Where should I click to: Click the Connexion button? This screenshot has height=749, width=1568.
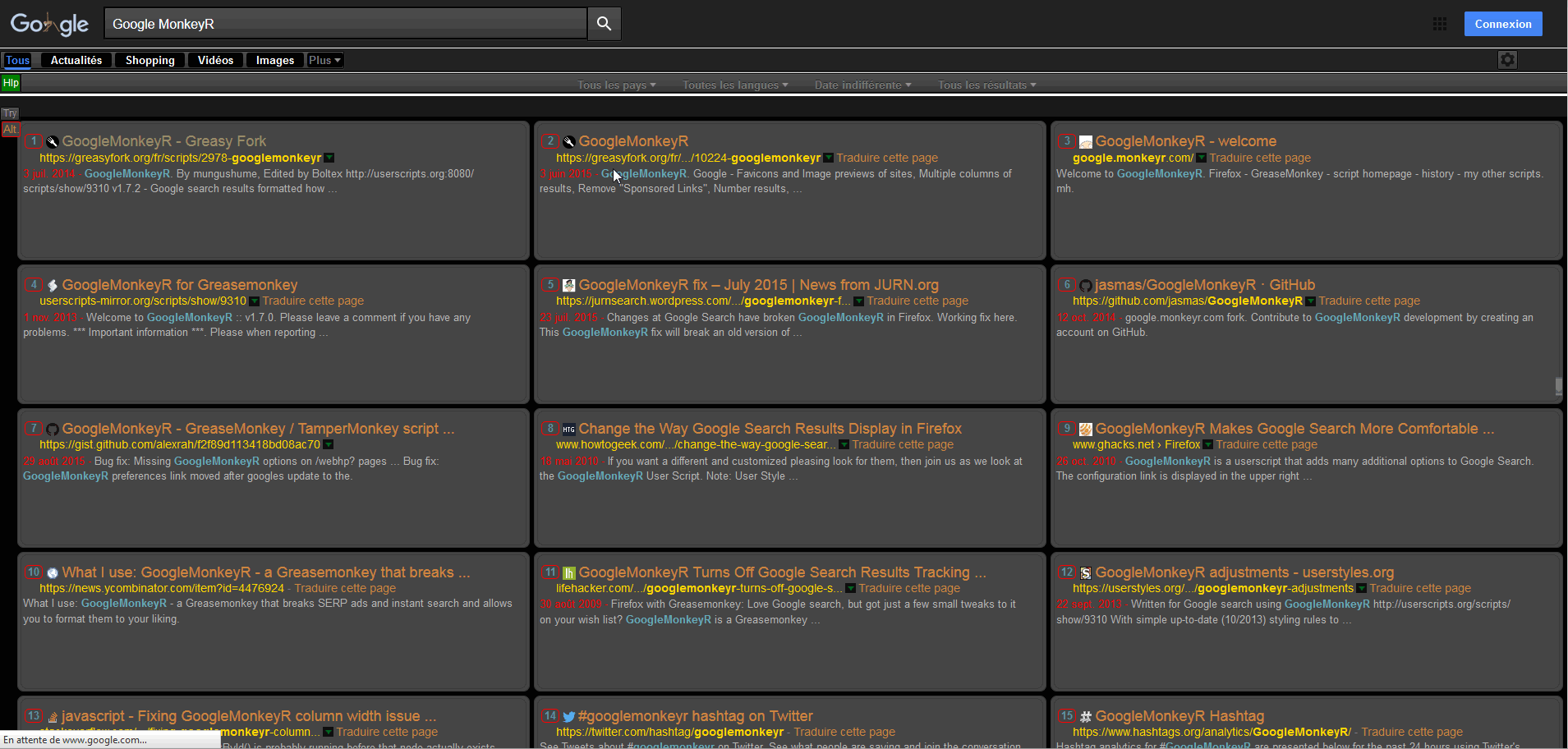click(x=1502, y=24)
